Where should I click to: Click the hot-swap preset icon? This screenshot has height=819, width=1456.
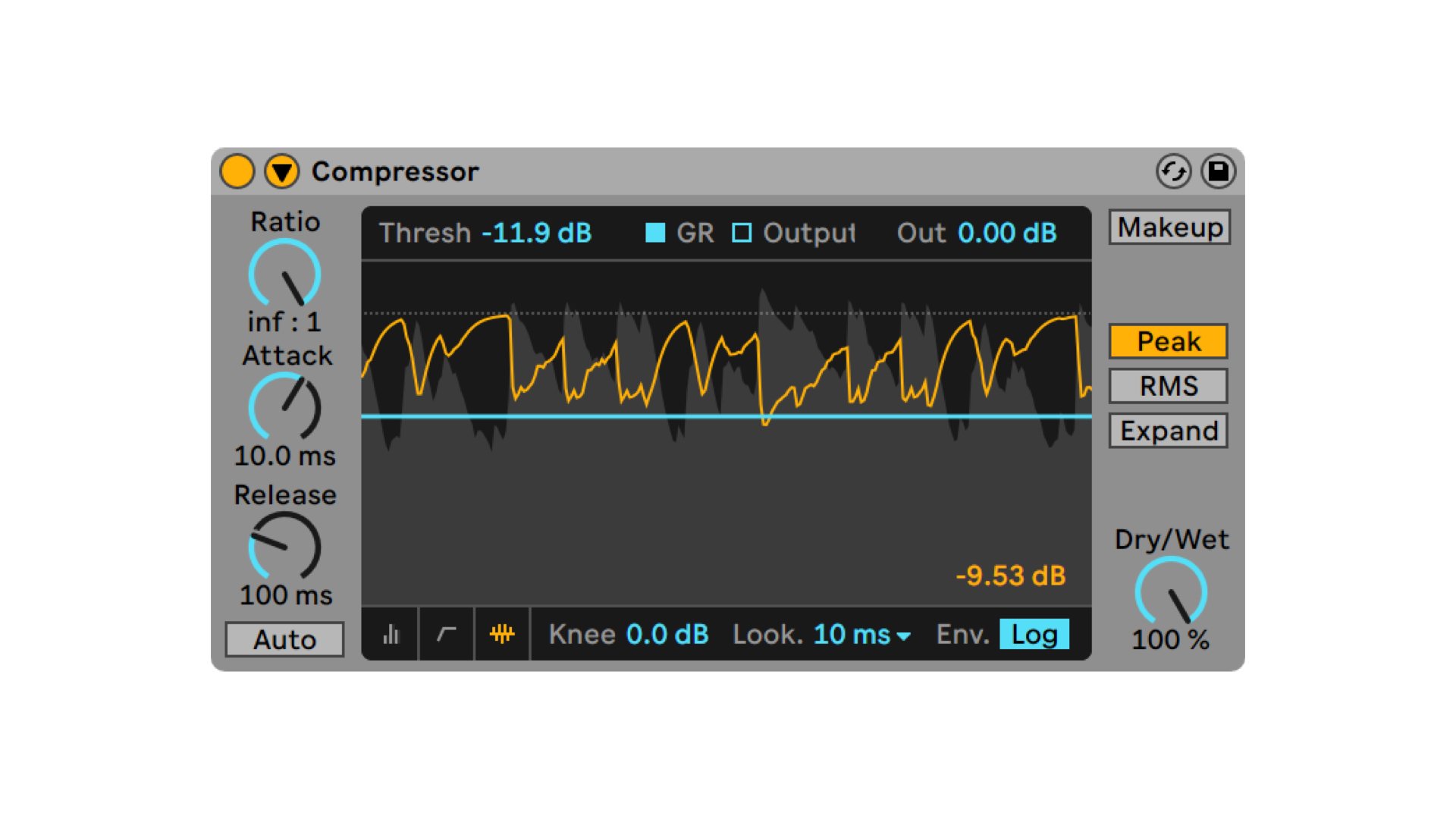point(1173,171)
